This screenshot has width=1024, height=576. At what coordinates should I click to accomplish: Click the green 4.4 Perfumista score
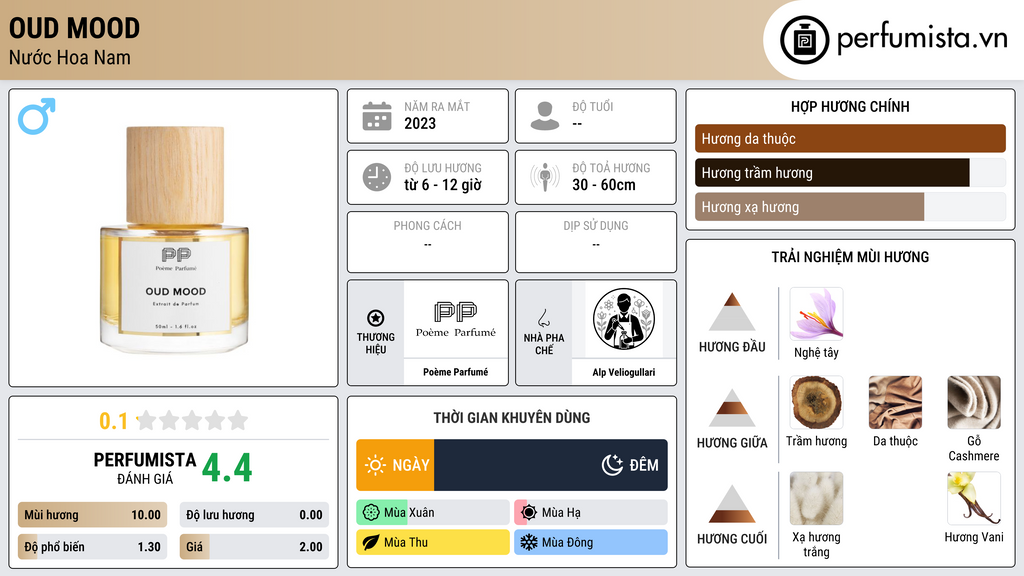[227, 468]
